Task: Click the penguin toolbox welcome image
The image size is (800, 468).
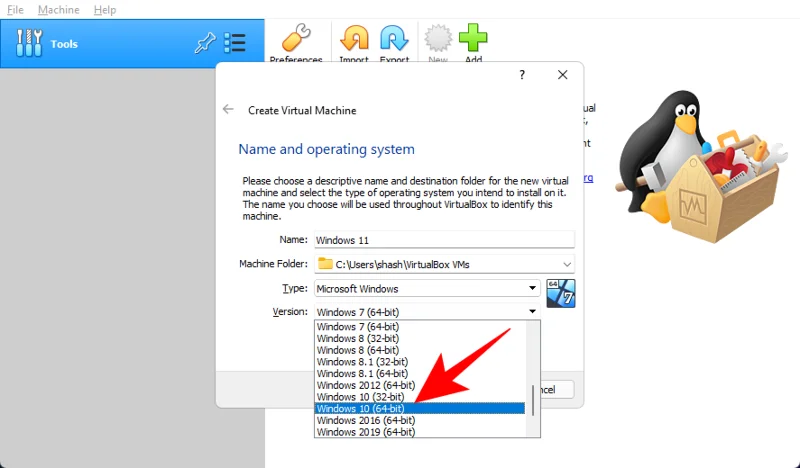Action: (x=702, y=166)
